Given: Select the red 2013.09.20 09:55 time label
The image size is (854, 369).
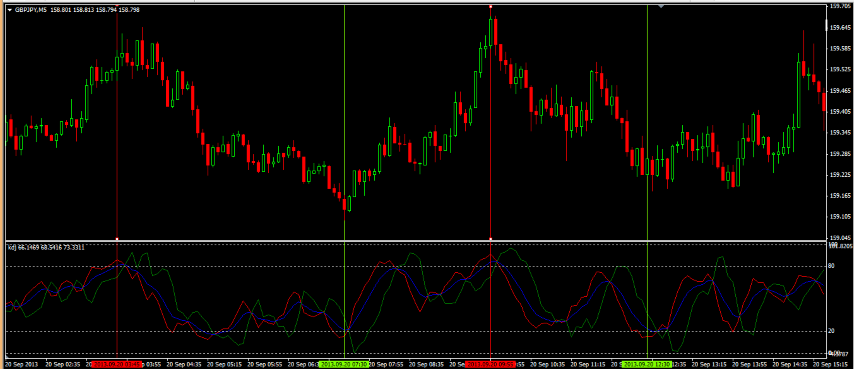Looking at the screenshot, I should (x=490, y=364).
